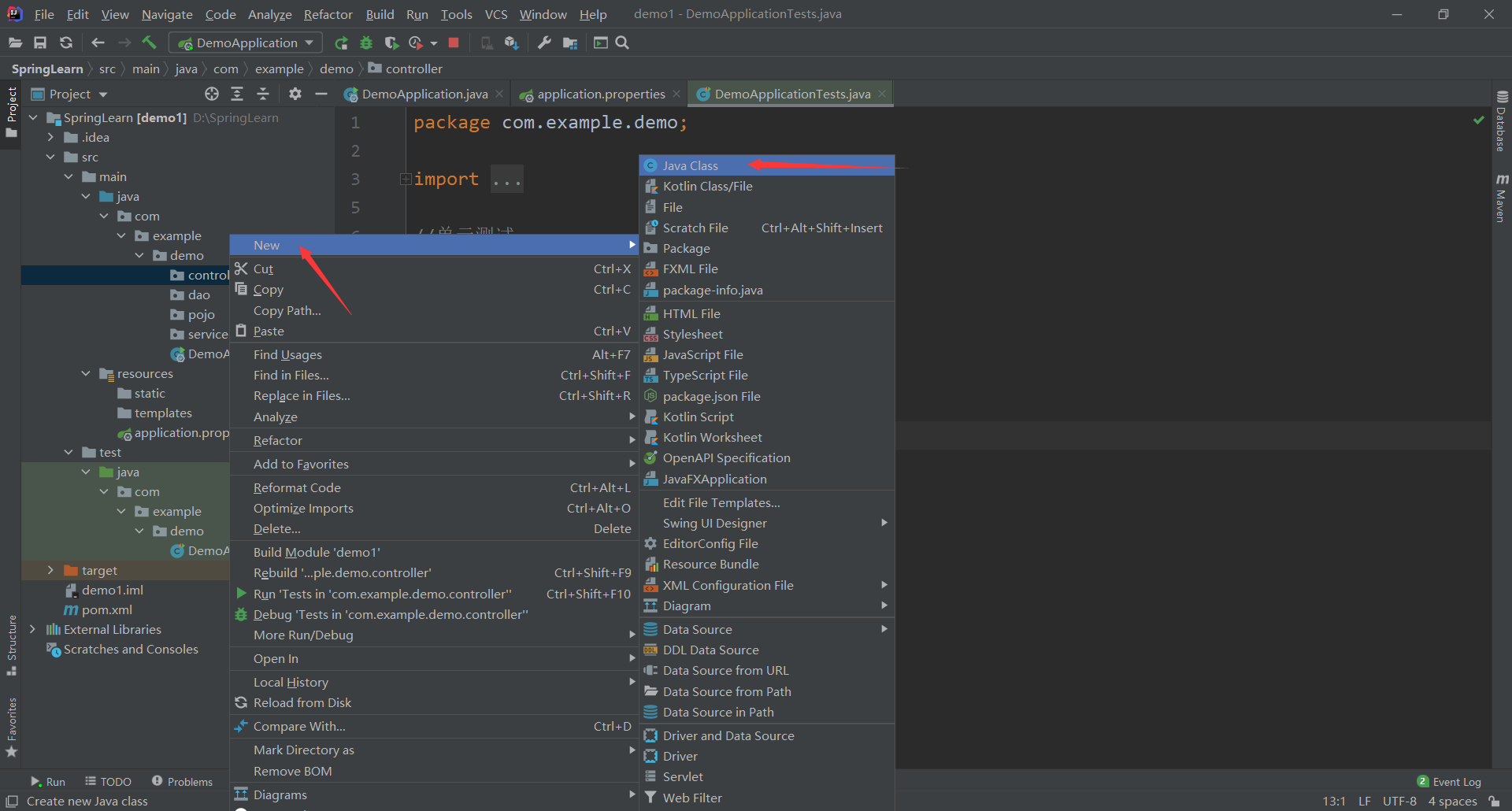The height and width of the screenshot is (811, 1512).
Task: Build project with the green hammer icon
Action: tap(150, 43)
